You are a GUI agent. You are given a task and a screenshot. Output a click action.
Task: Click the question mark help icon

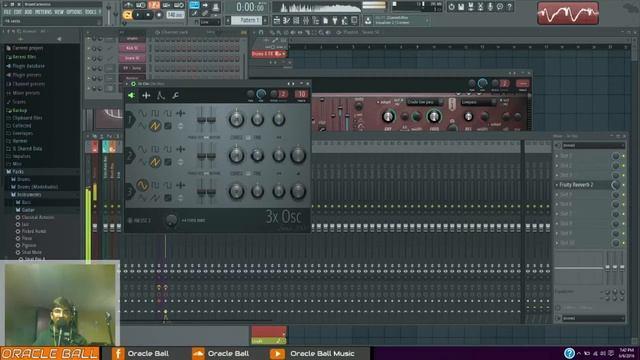click(x=509, y=7)
